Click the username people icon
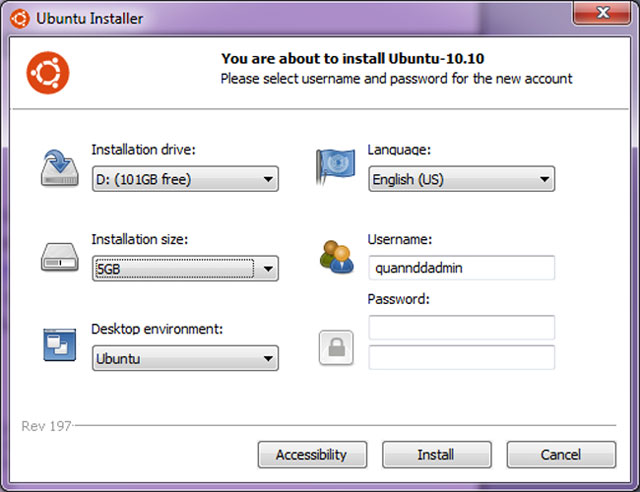This screenshot has width=640, height=492. pyautogui.click(x=335, y=257)
